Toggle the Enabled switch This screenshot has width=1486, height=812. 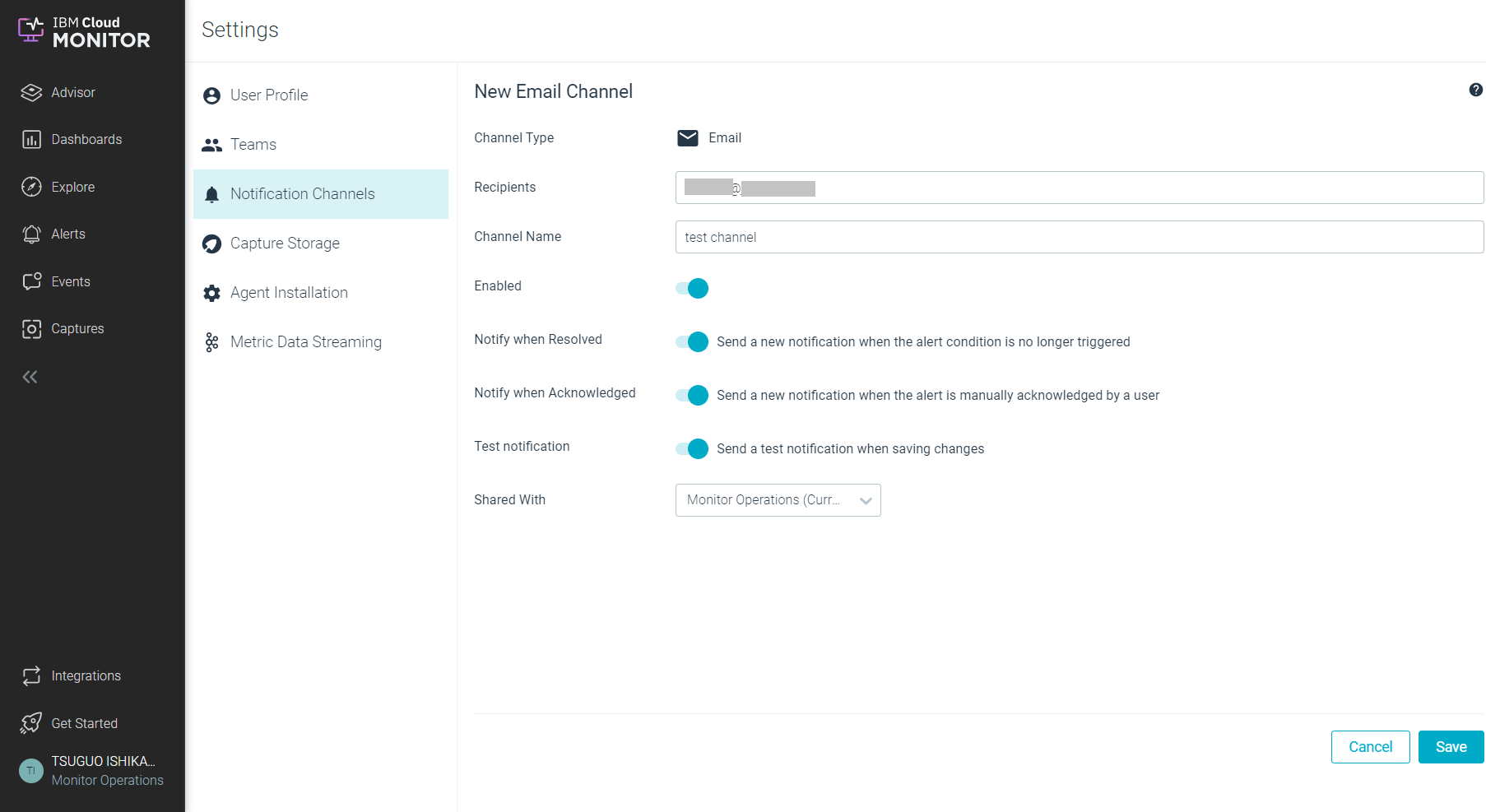(692, 288)
